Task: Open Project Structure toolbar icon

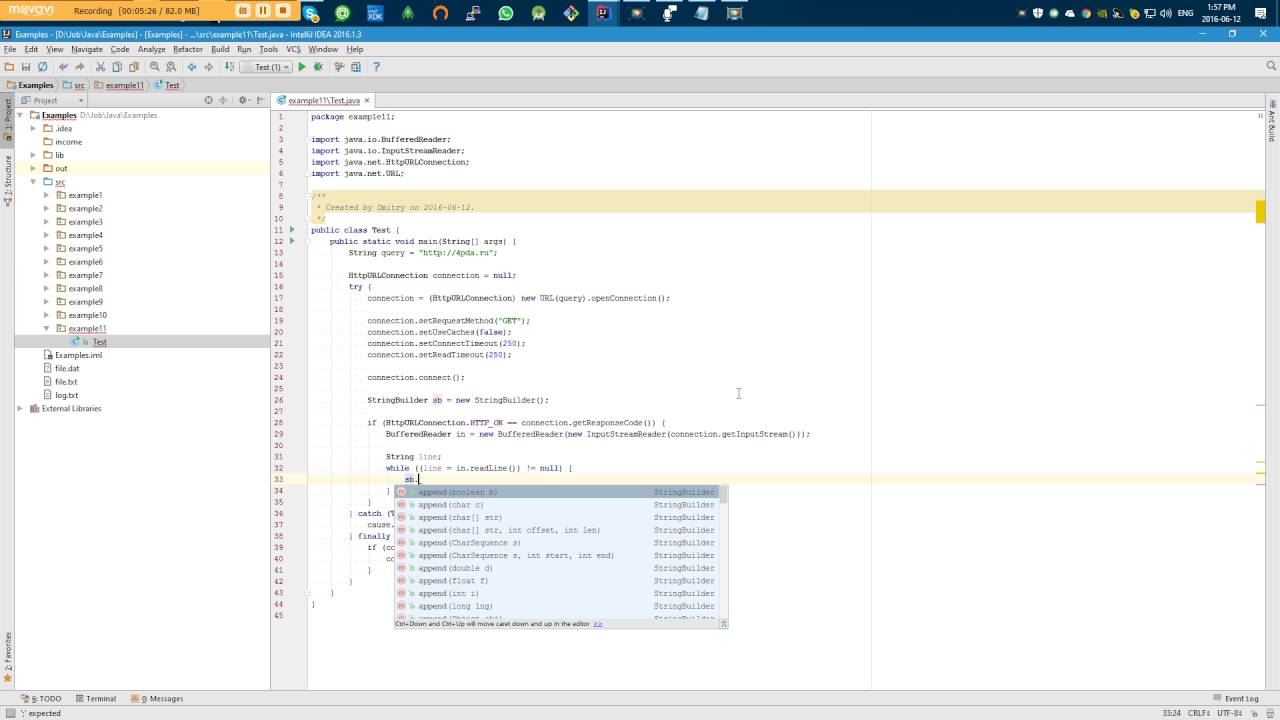Action: click(356, 67)
